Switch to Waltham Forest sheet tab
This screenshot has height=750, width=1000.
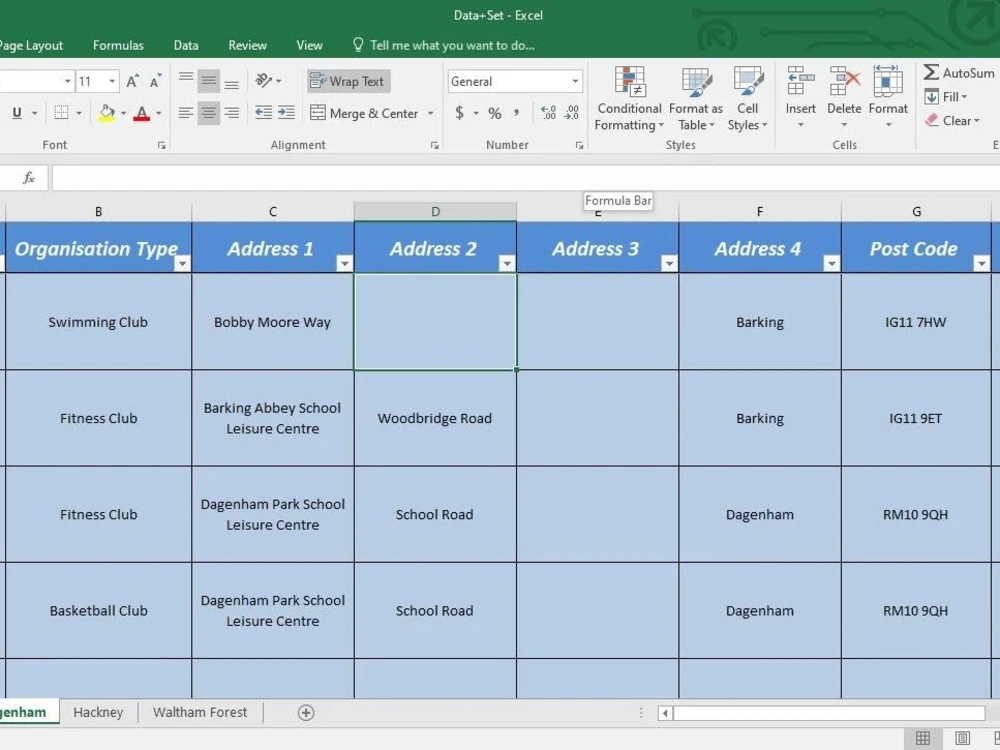[x=200, y=712]
